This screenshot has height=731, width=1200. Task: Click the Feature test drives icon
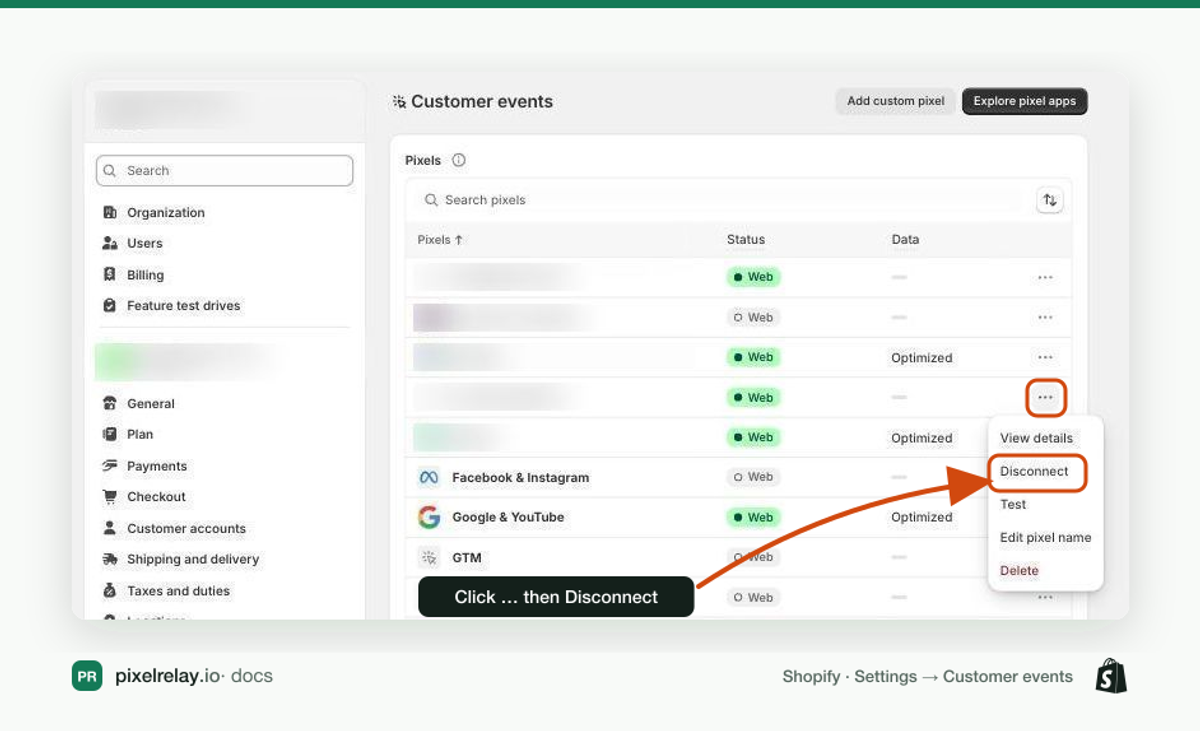pos(110,305)
